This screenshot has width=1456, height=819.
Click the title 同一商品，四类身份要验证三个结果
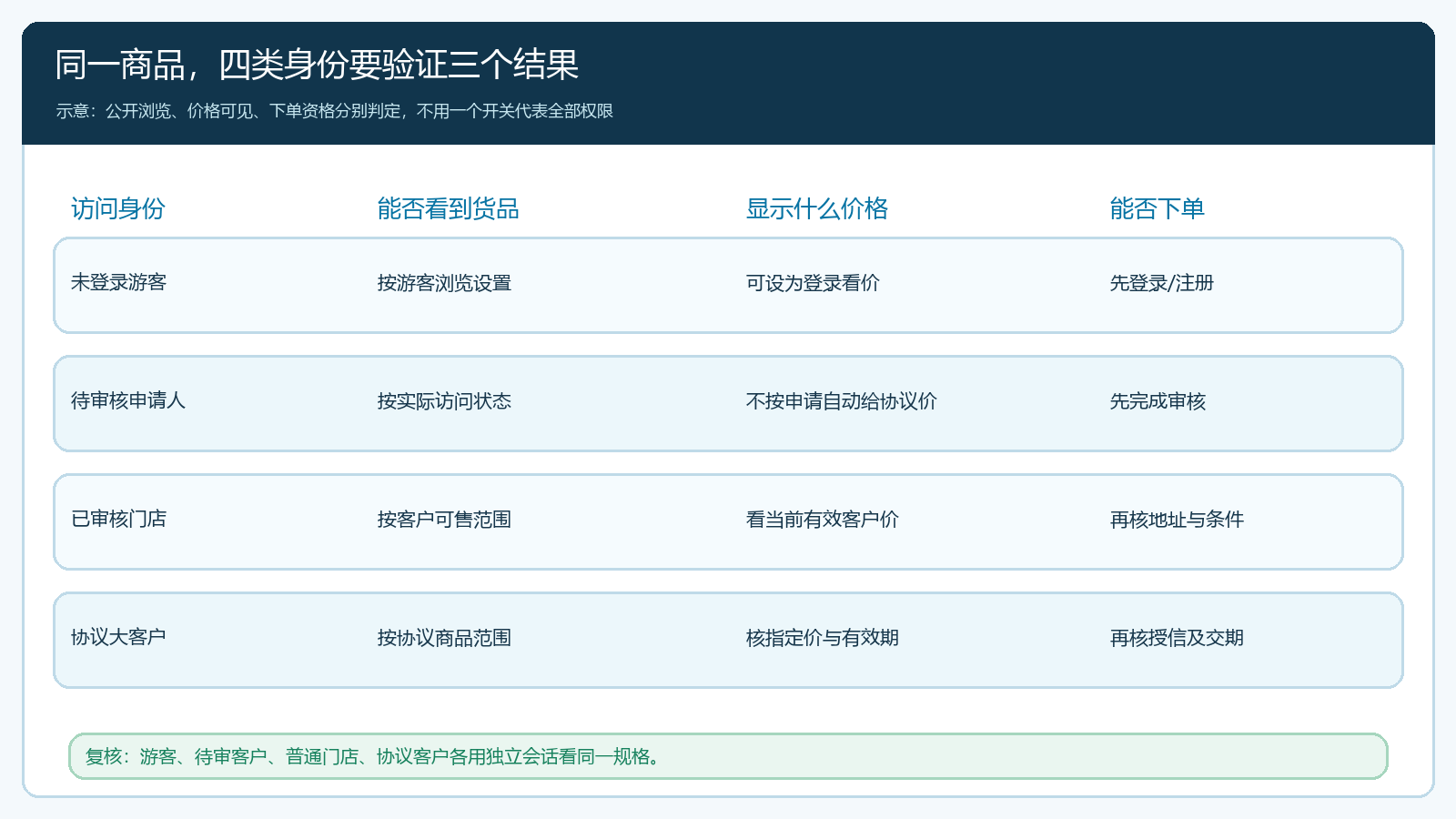click(x=317, y=65)
